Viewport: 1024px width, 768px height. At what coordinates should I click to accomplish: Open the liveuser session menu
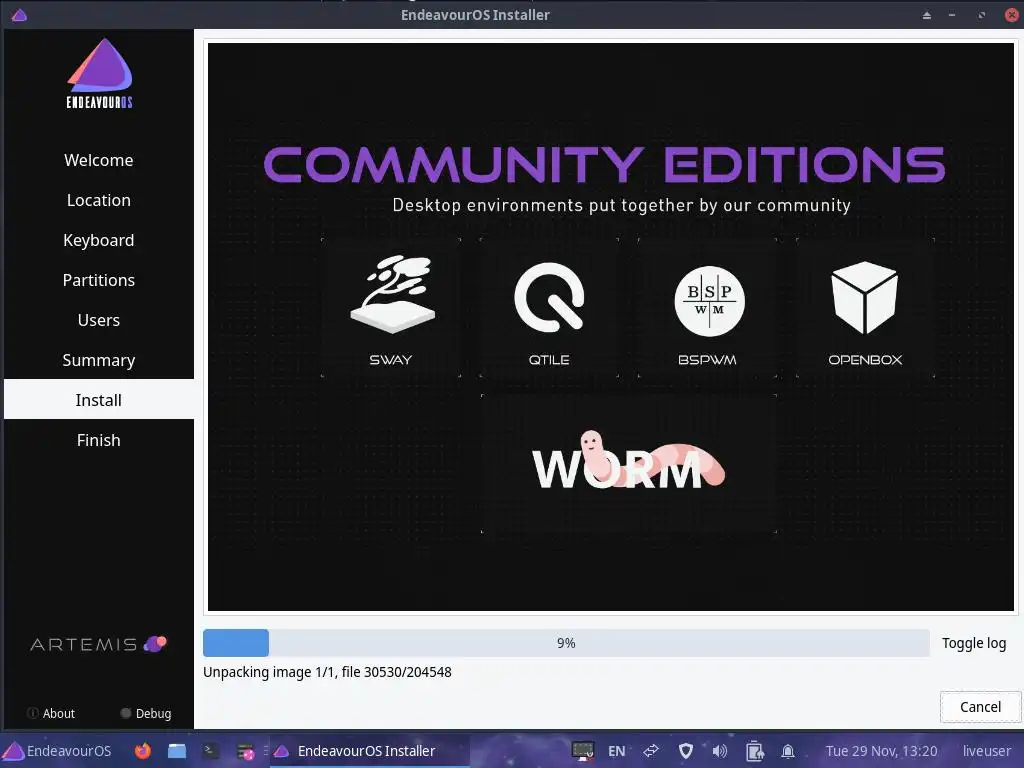[986, 751]
